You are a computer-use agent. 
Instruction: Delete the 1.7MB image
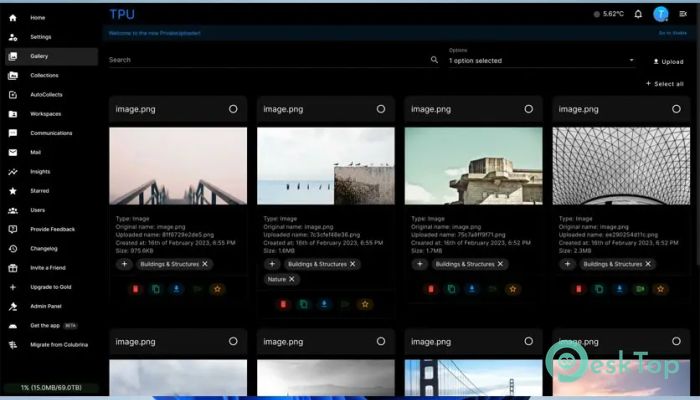[431, 289]
